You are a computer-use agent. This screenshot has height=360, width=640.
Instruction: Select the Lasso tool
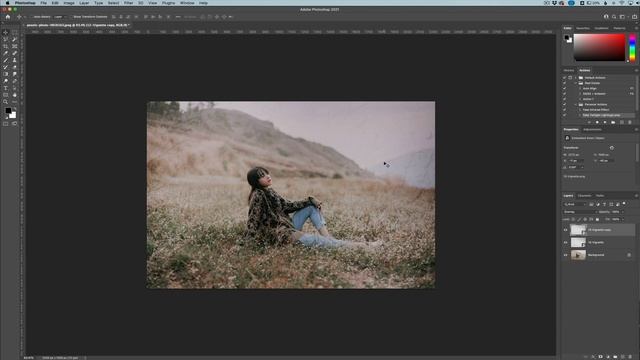[6, 39]
